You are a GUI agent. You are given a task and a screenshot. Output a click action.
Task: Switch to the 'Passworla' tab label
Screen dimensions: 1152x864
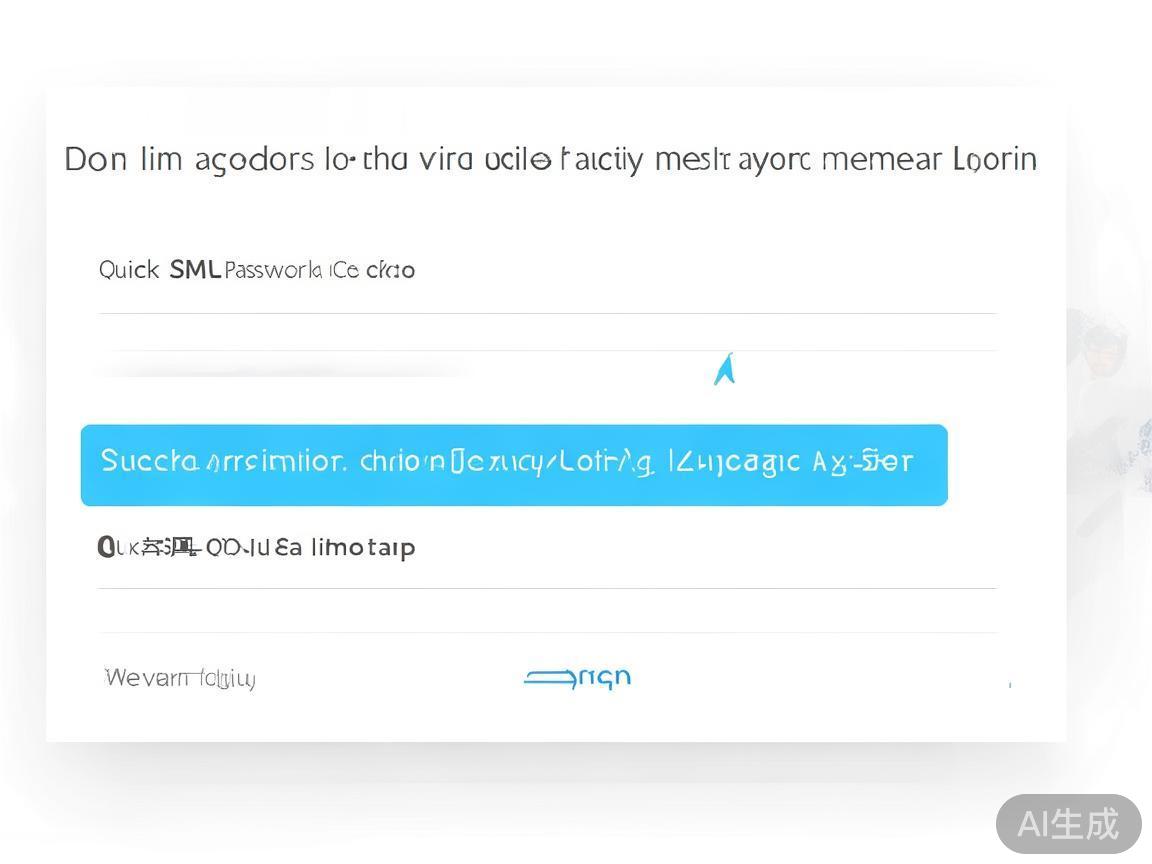coord(273,270)
